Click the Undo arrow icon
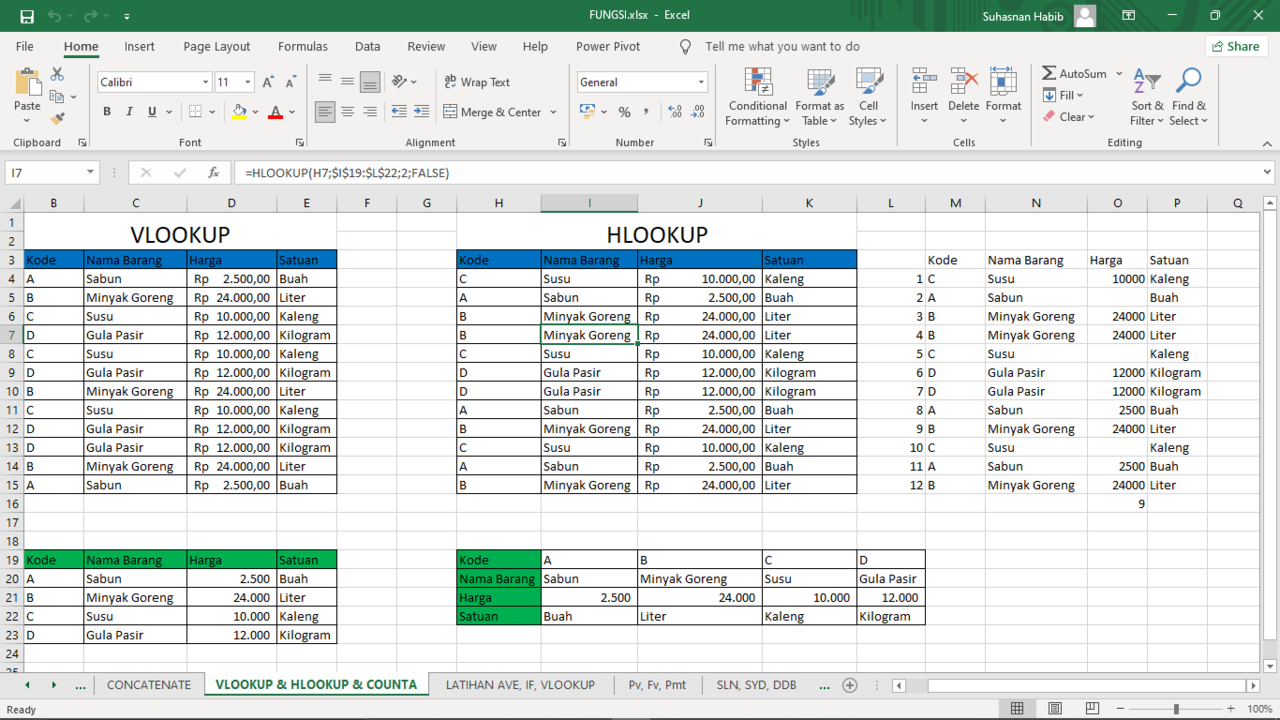Viewport: 1280px width, 720px height. tap(54, 16)
